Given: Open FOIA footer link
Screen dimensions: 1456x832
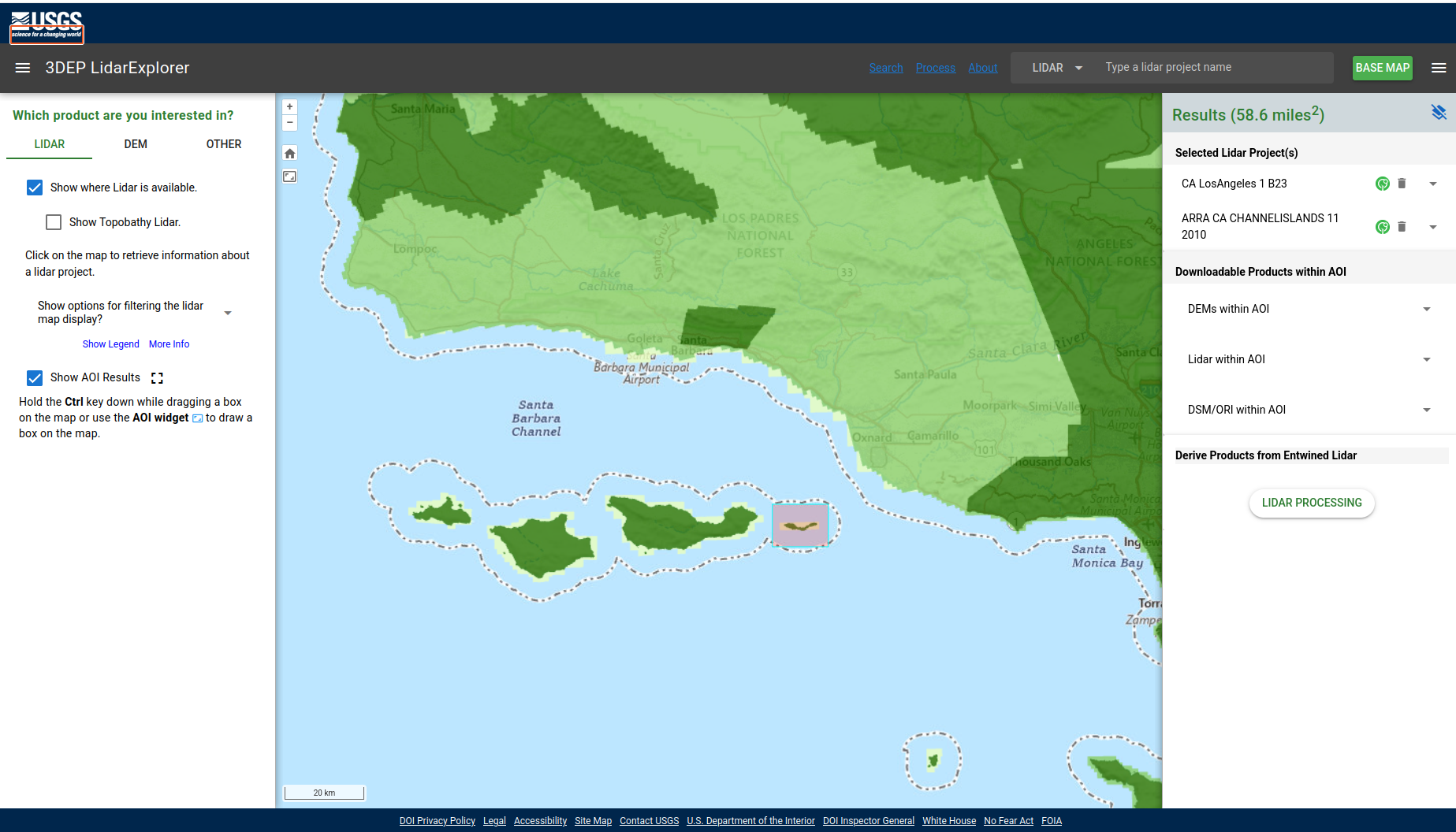Looking at the screenshot, I should [1052, 821].
